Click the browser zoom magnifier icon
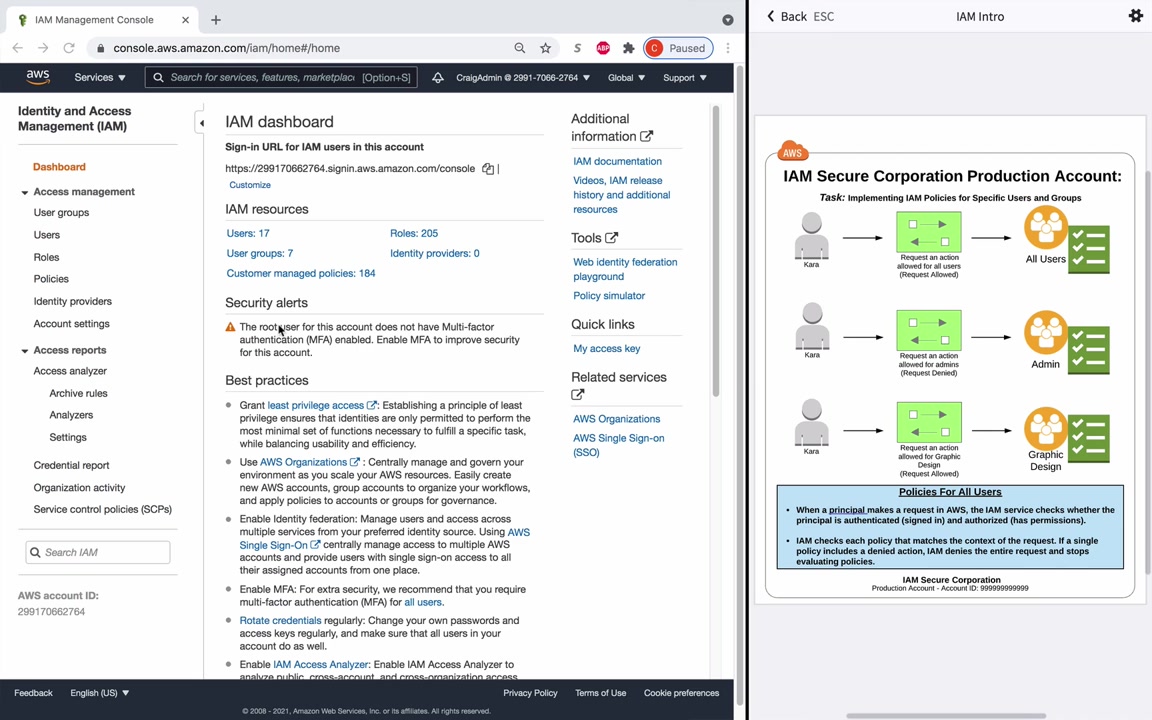1152x720 pixels. point(519,48)
